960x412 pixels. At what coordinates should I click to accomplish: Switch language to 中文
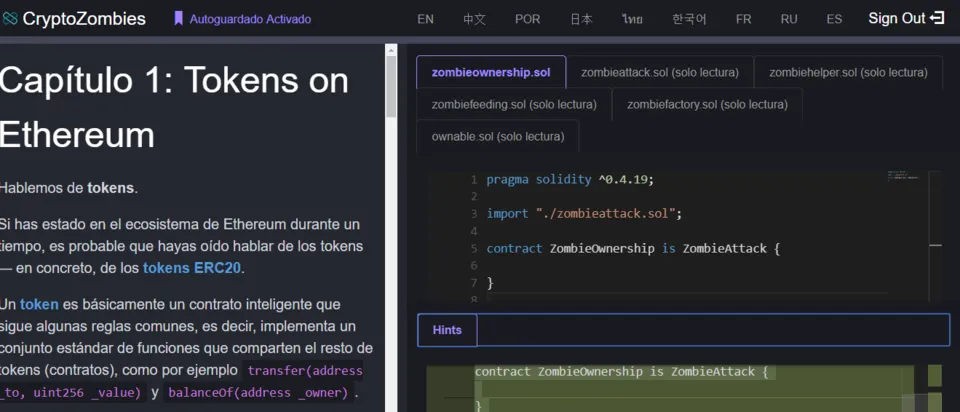coord(474,19)
